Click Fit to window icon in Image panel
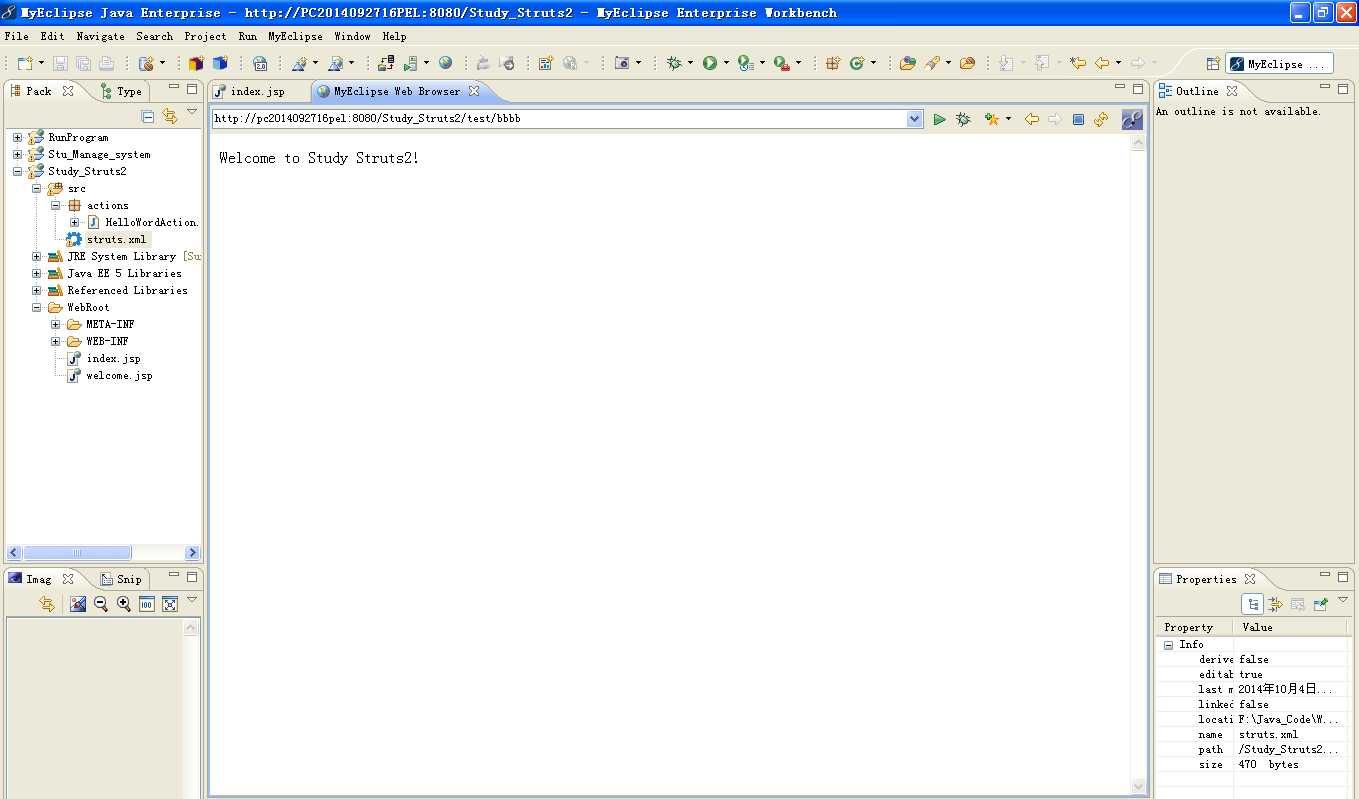Viewport: 1359px width, 799px height. point(170,604)
